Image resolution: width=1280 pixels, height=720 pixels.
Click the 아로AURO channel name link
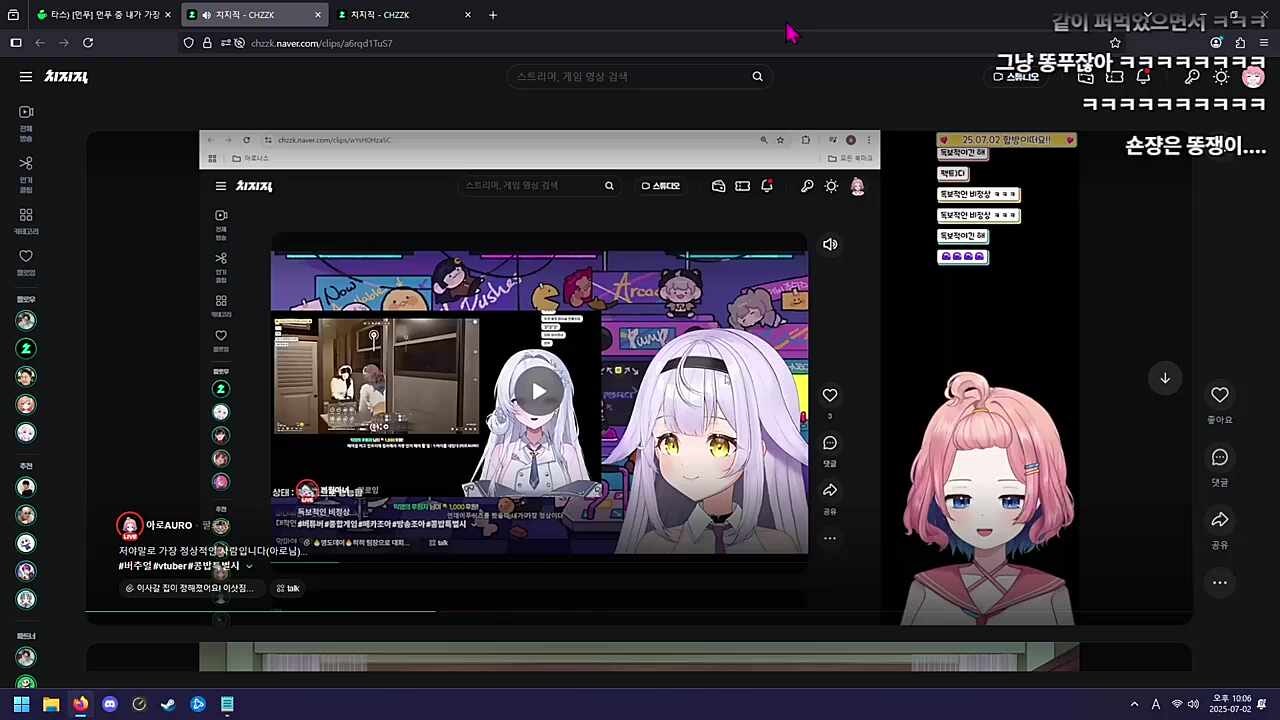tap(169, 525)
